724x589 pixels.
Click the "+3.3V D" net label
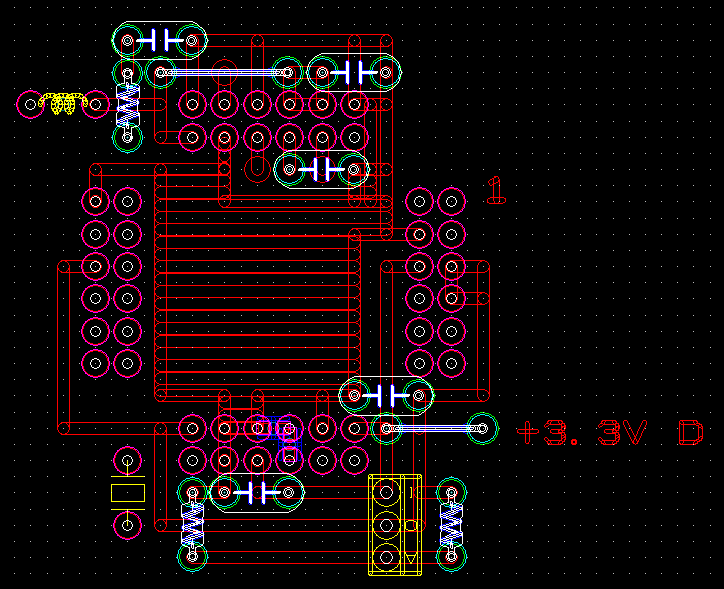coord(610,433)
